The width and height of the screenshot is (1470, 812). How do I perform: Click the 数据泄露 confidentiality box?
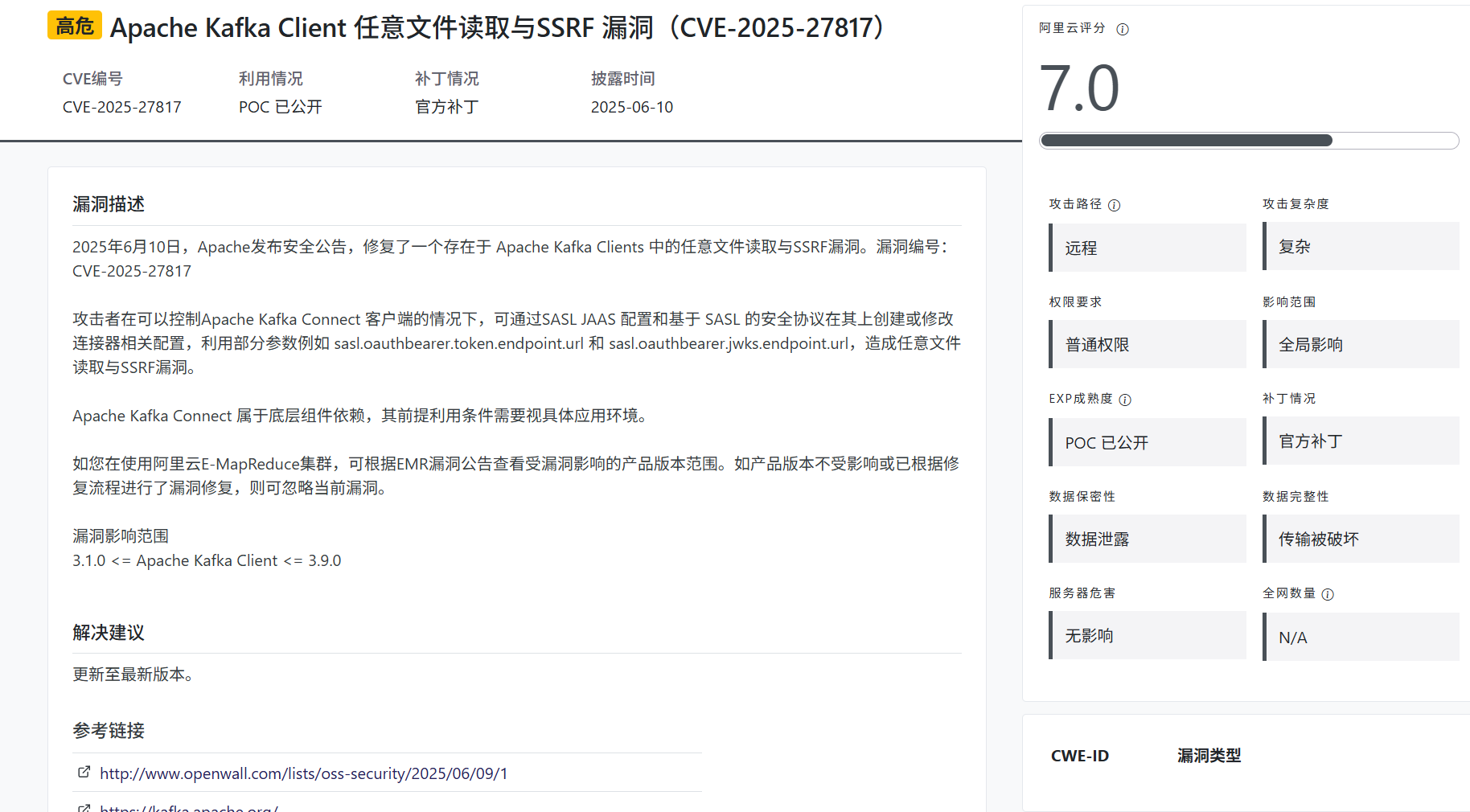pyautogui.click(x=1148, y=539)
